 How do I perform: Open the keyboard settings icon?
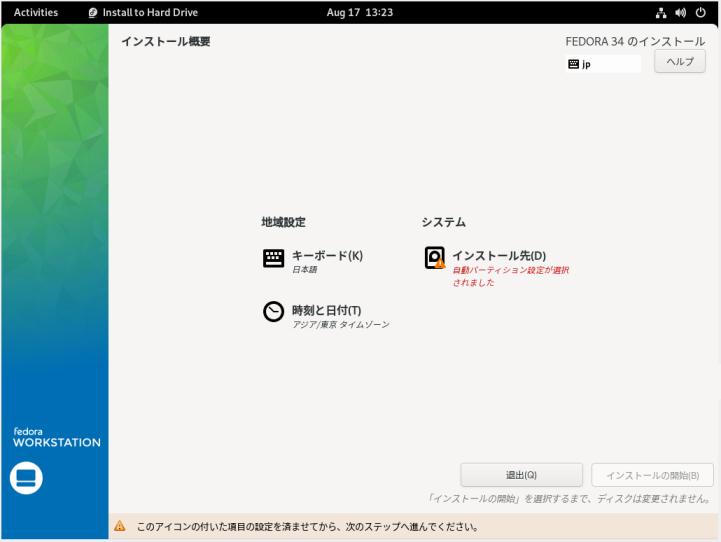click(x=273, y=258)
